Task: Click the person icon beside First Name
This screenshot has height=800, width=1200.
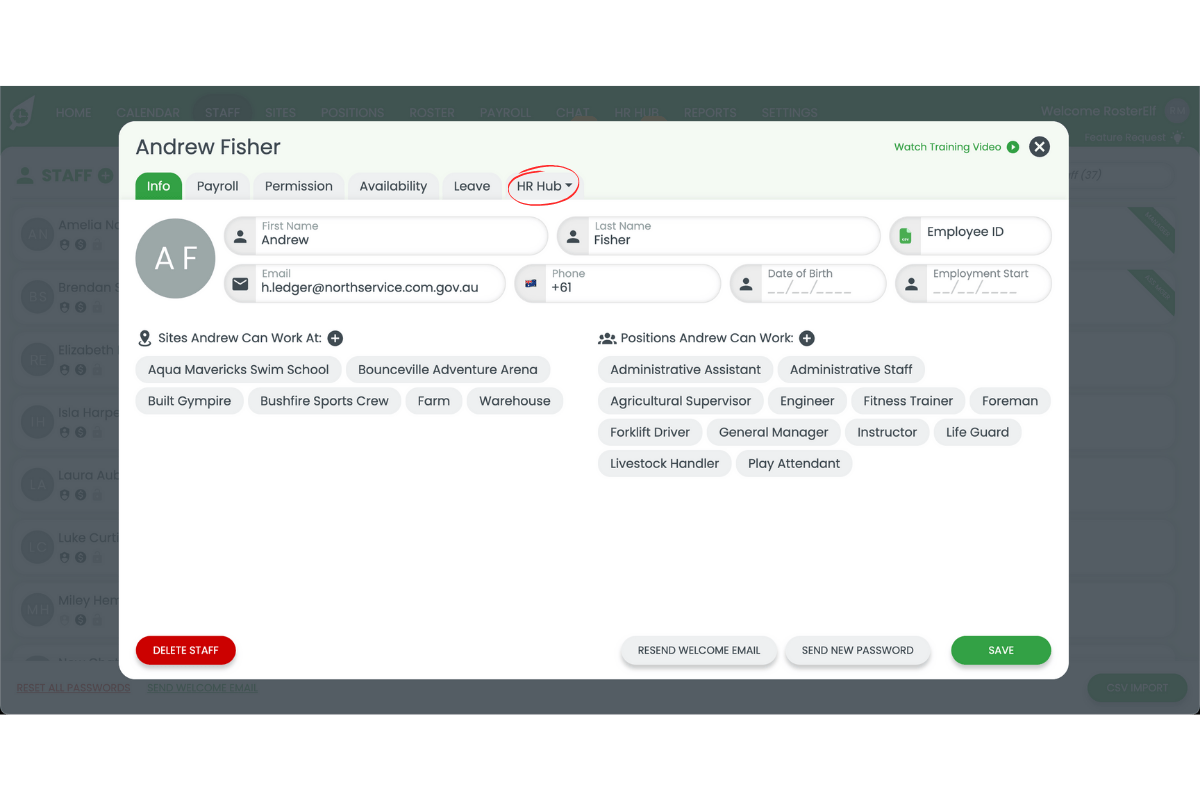Action: (240, 235)
